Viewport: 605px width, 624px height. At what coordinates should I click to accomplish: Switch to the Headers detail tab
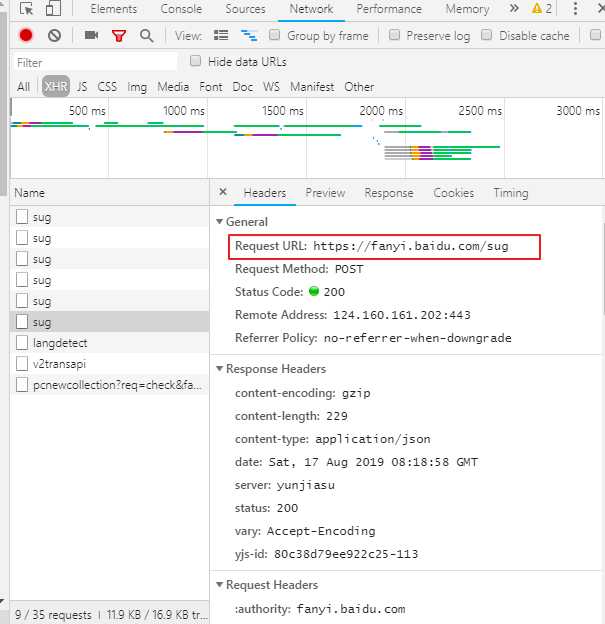click(265, 193)
